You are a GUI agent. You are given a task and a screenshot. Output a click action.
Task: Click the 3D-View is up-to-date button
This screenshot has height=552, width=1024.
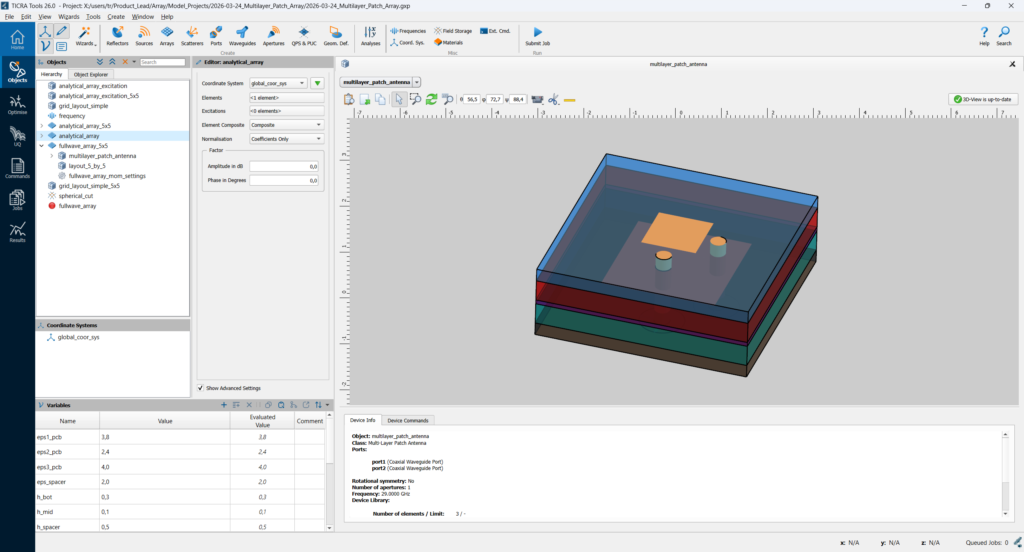(x=983, y=99)
